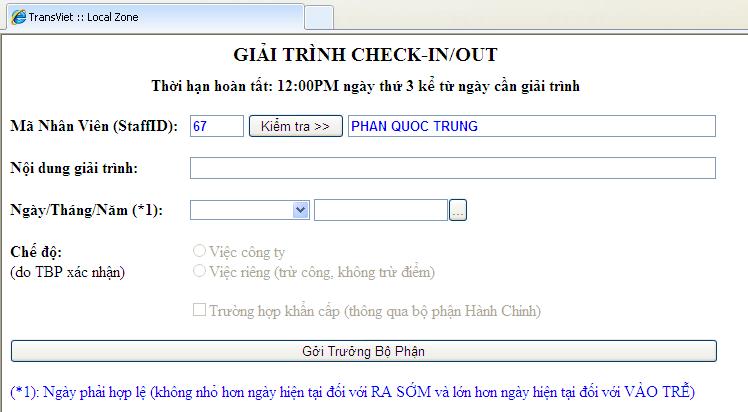The width and height of the screenshot is (748, 412).
Task: Select the TransViet :: Local Zone tab
Action: 155,17
